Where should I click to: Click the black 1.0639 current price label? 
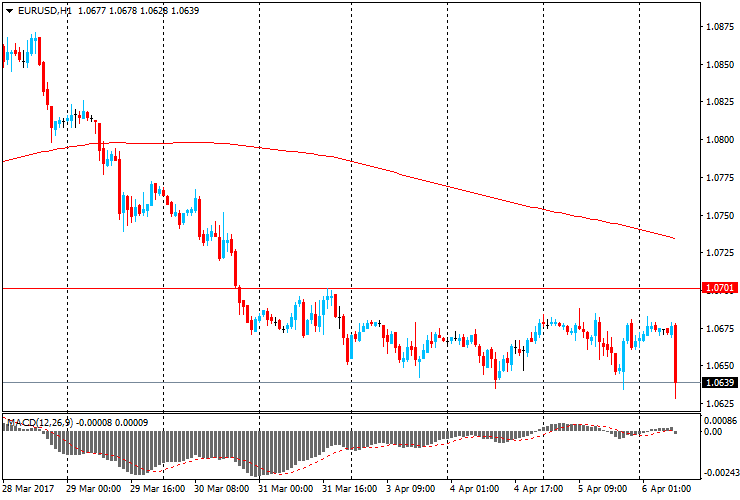pos(720,382)
